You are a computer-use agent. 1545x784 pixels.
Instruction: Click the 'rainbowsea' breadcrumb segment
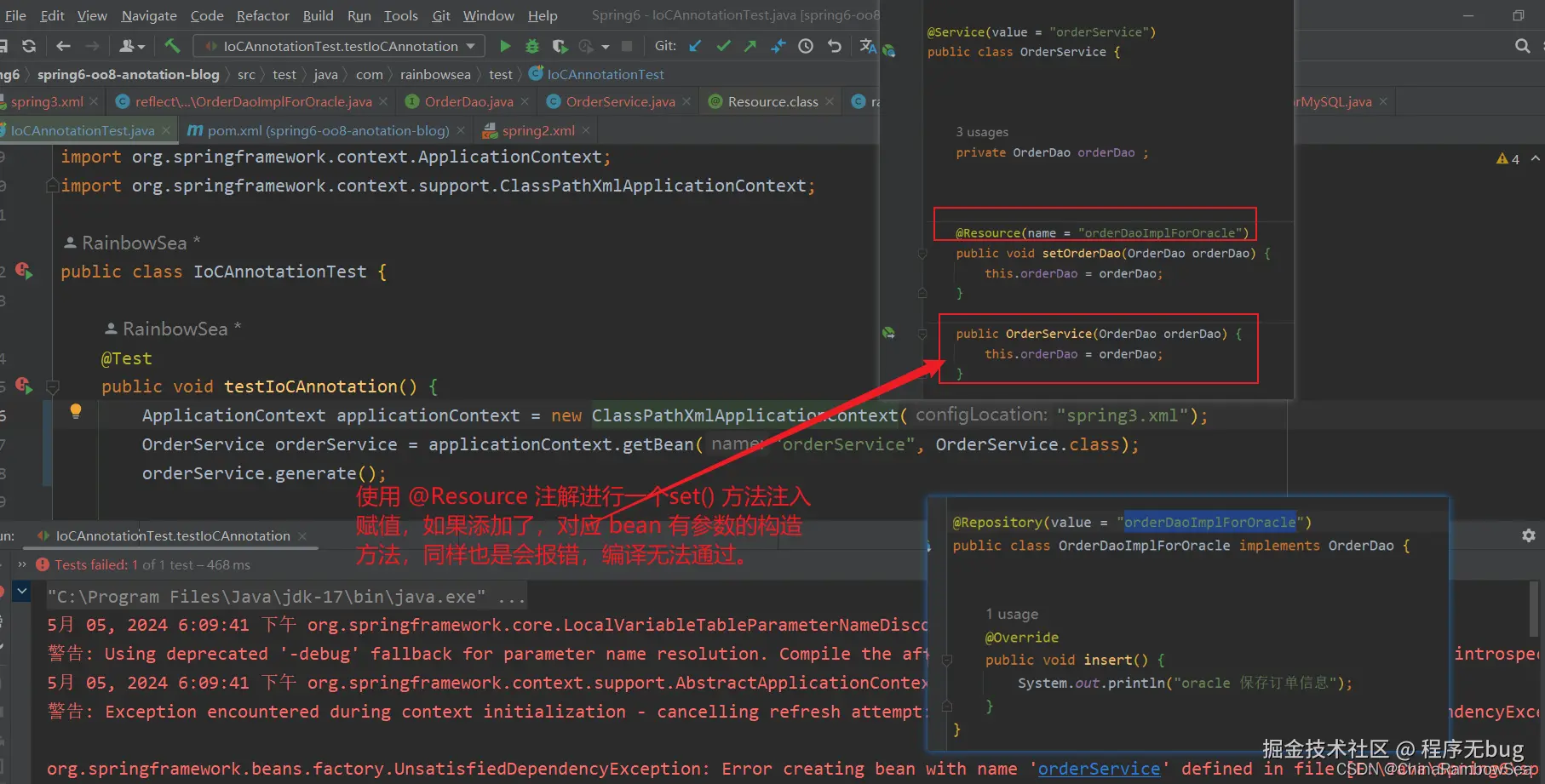tap(435, 74)
